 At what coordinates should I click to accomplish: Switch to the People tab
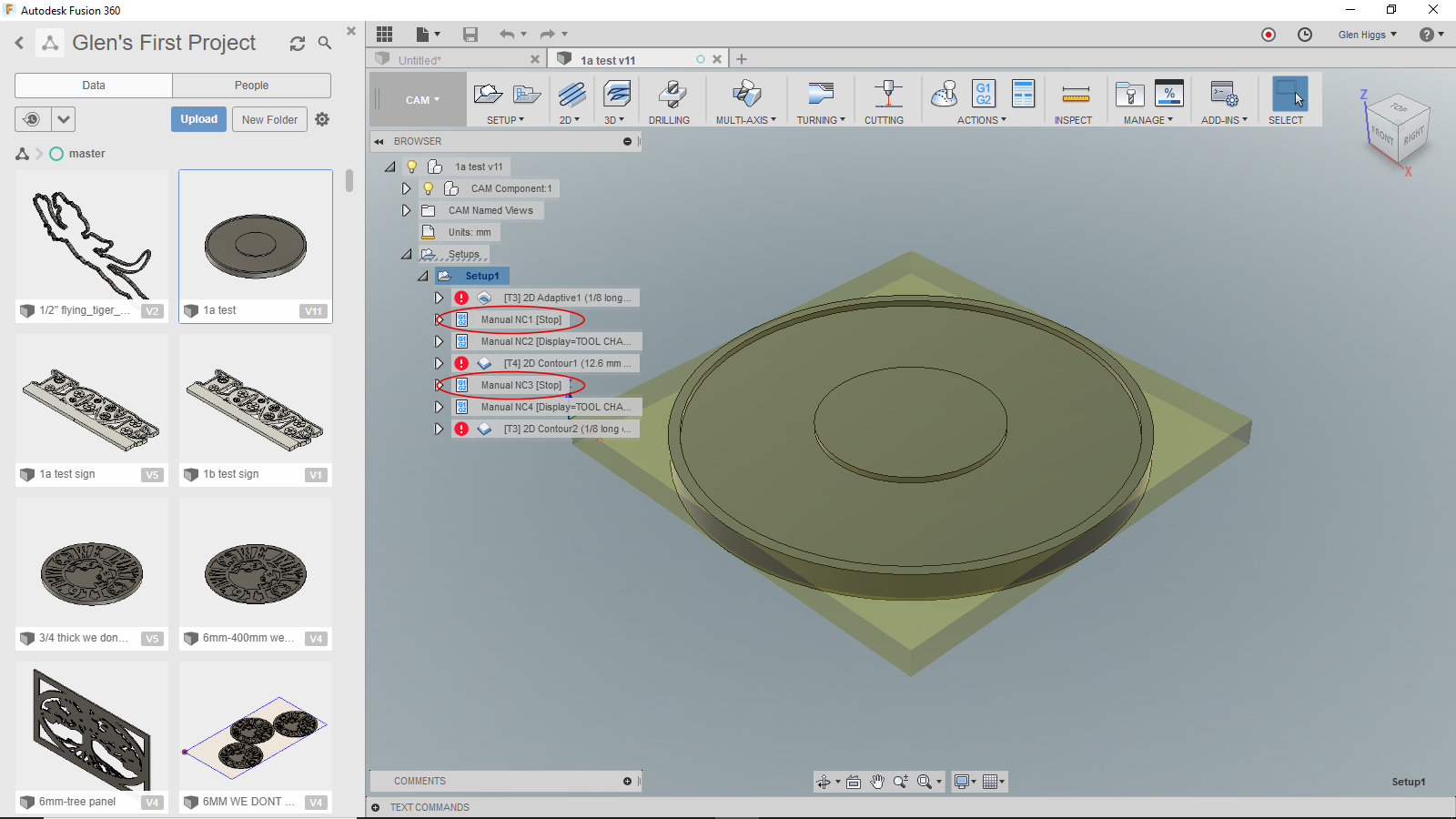click(x=251, y=86)
